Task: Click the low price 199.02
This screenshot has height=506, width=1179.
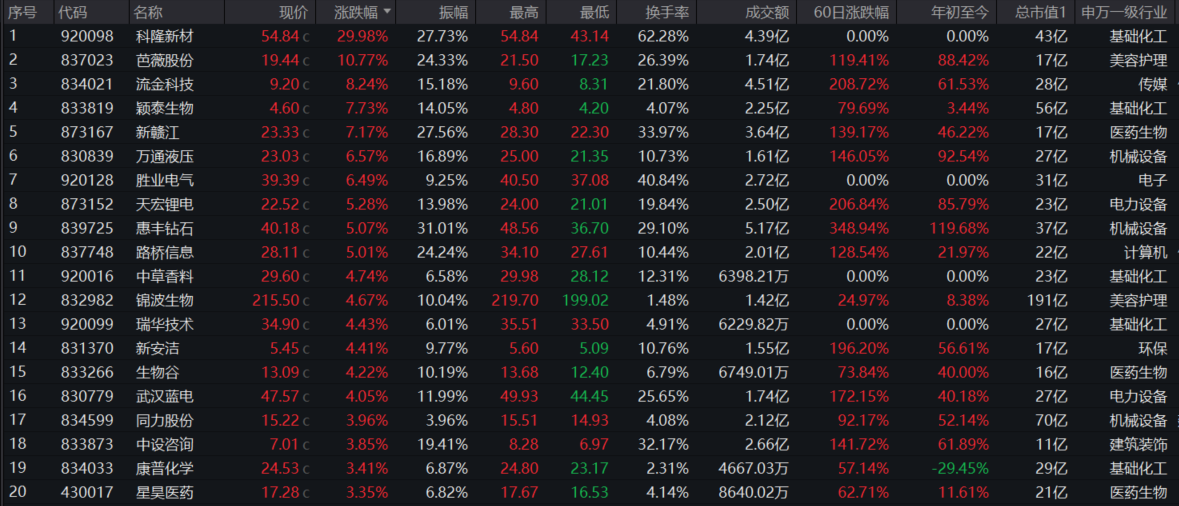Action: 586,300
